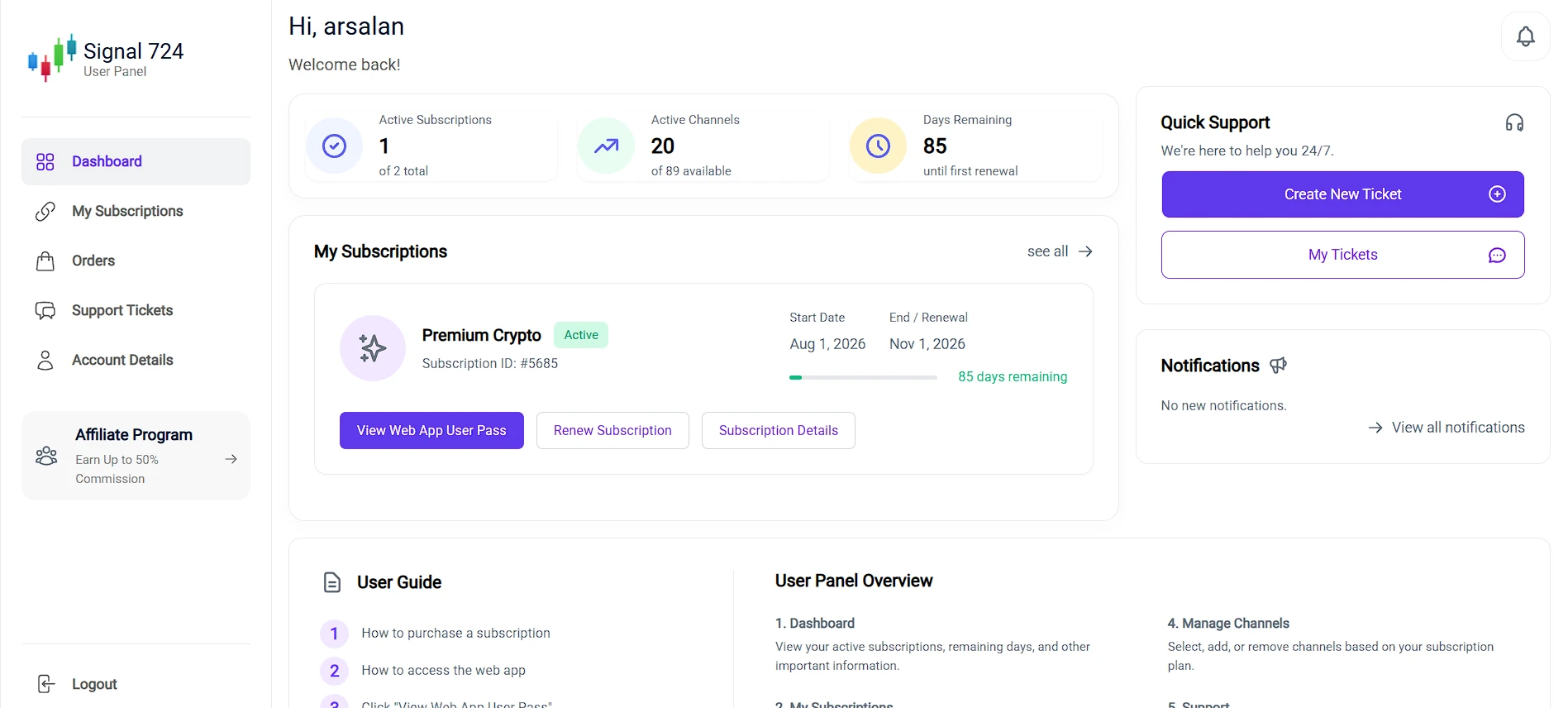Click the "Nov 1, 2026" renewal date
This screenshot has width=1568, height=708.
click(x=927, y=343)
